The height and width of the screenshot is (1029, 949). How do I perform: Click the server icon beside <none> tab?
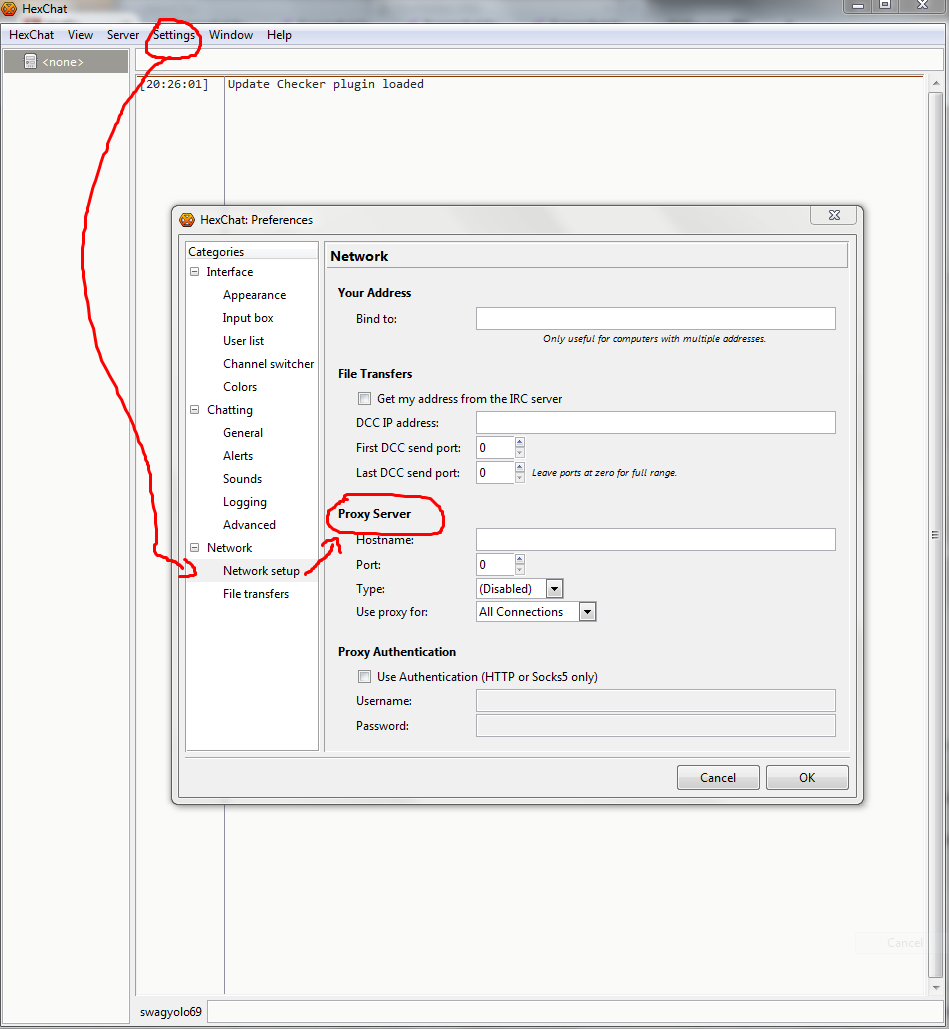tap(30, 62)
